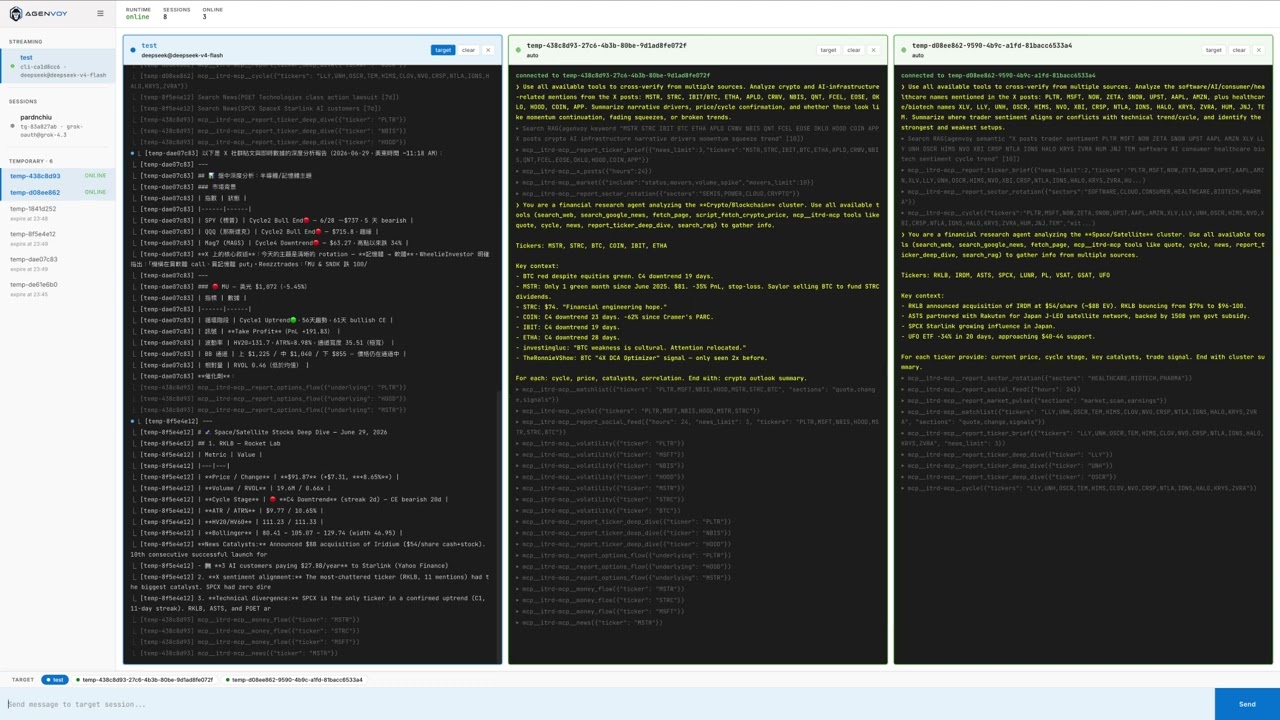Select the test target chip
The height and width of the screenshot is (720, 1280).
pos(55,680)
